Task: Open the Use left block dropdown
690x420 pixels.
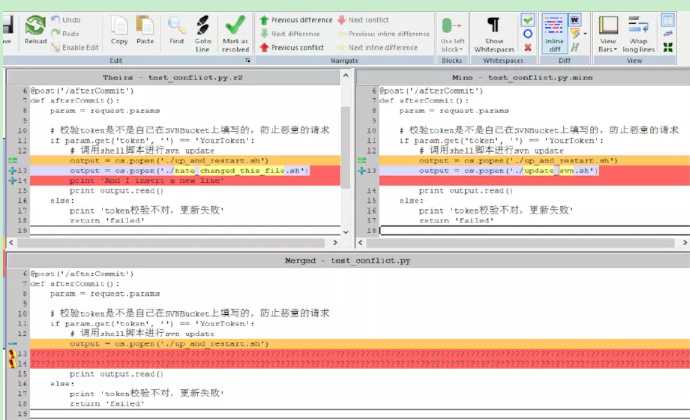Action: click(452, 34)
